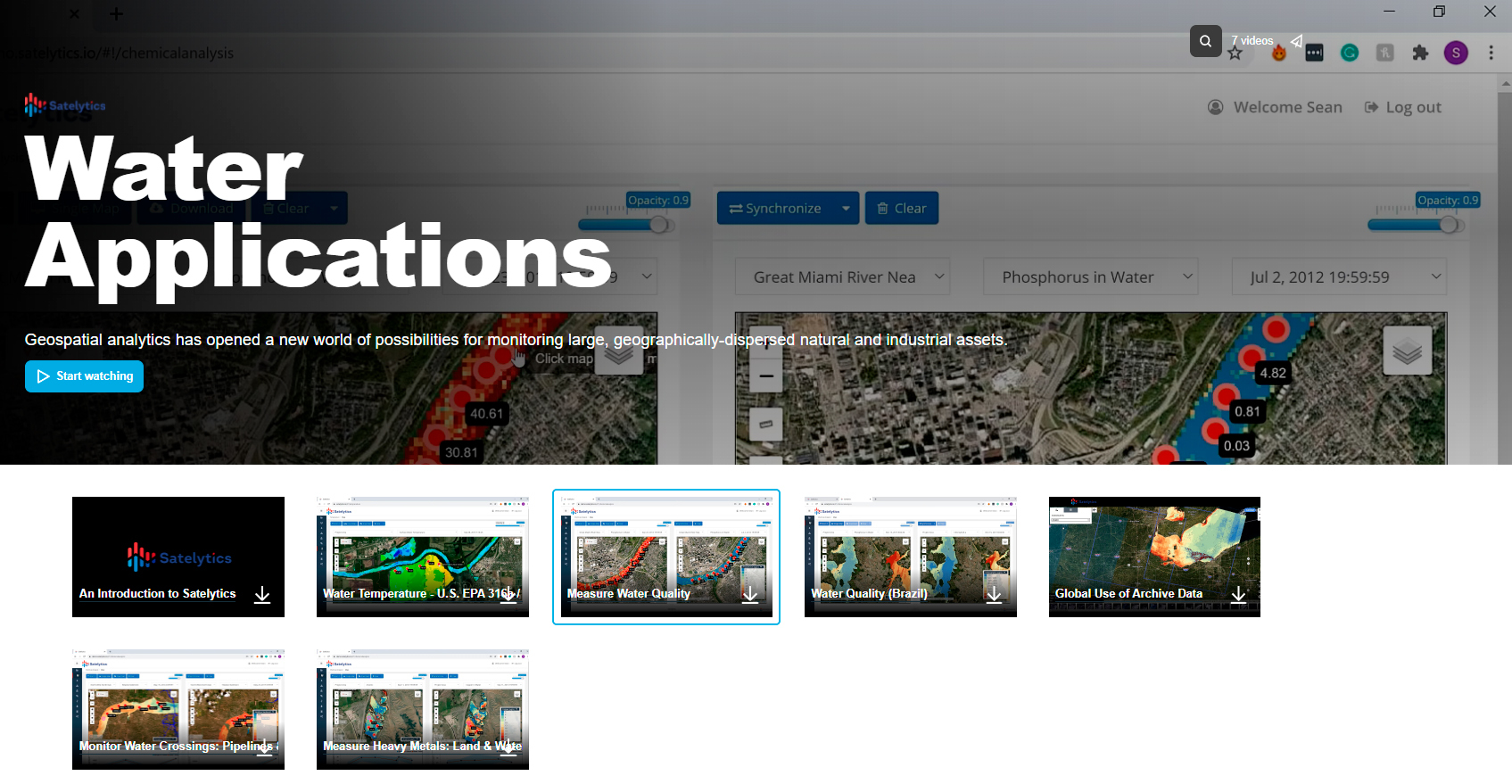Open the browser three-dot menu
Viewport: 1512px width, 784px height.
pos(1491,53)
